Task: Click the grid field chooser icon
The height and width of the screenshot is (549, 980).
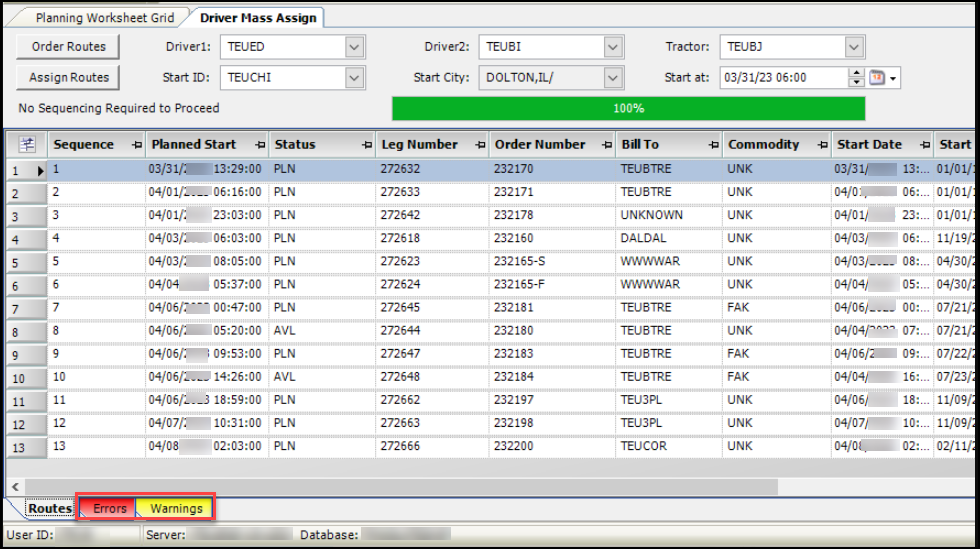Action: click(x=27, y=144)
